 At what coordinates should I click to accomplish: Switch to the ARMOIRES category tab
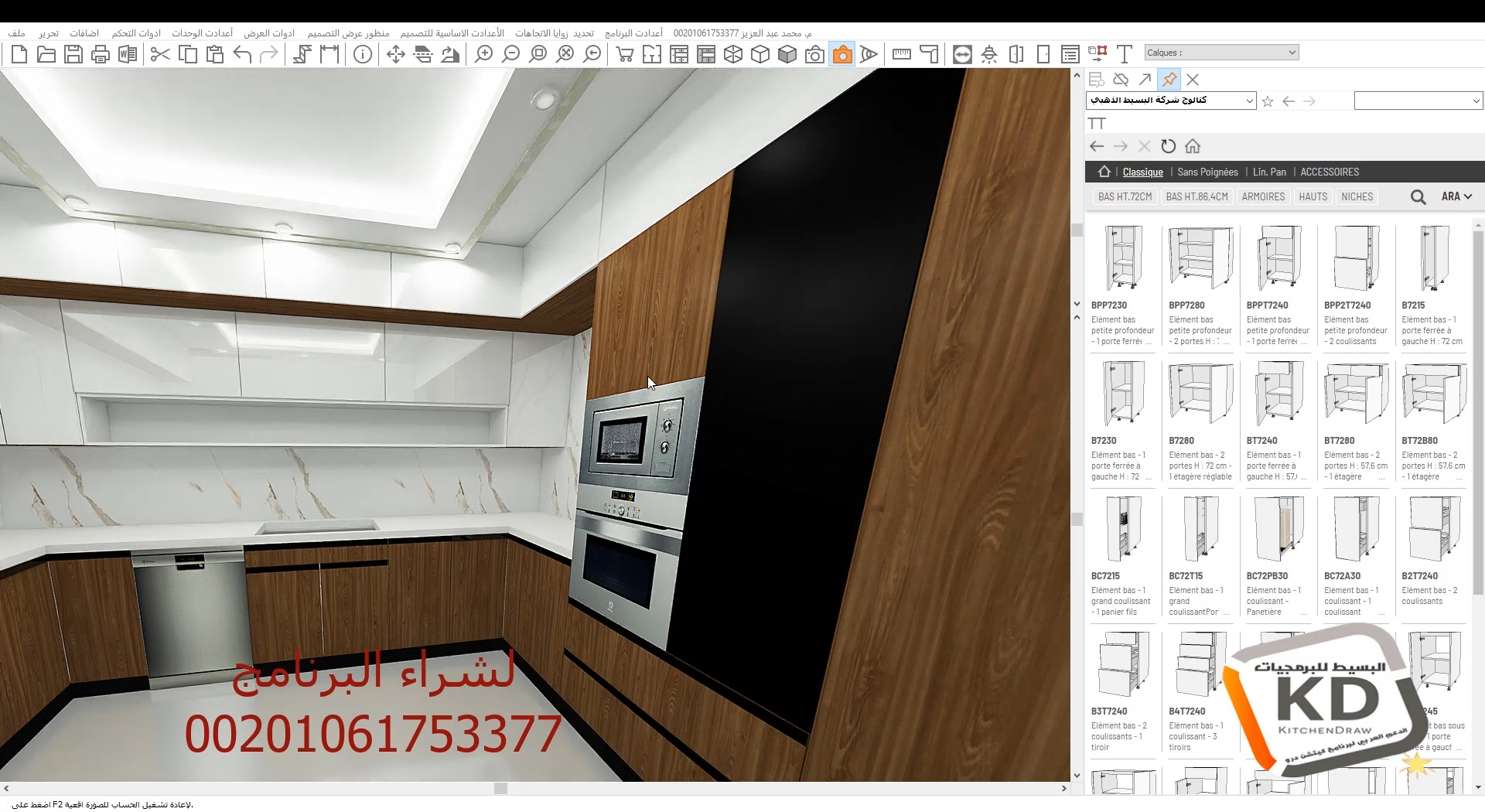click(x=1263, y=196)
